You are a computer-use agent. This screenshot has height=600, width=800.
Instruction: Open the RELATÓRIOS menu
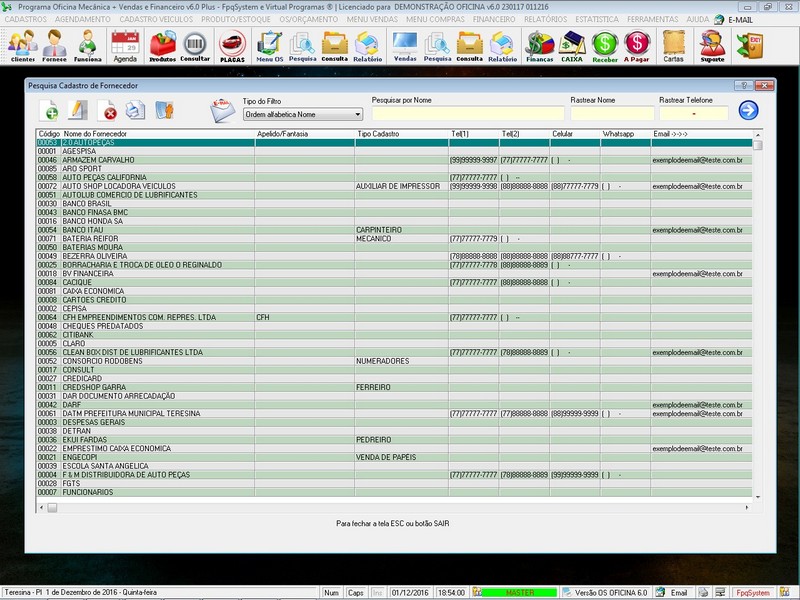pyautogui.click(x=545, y=19)
